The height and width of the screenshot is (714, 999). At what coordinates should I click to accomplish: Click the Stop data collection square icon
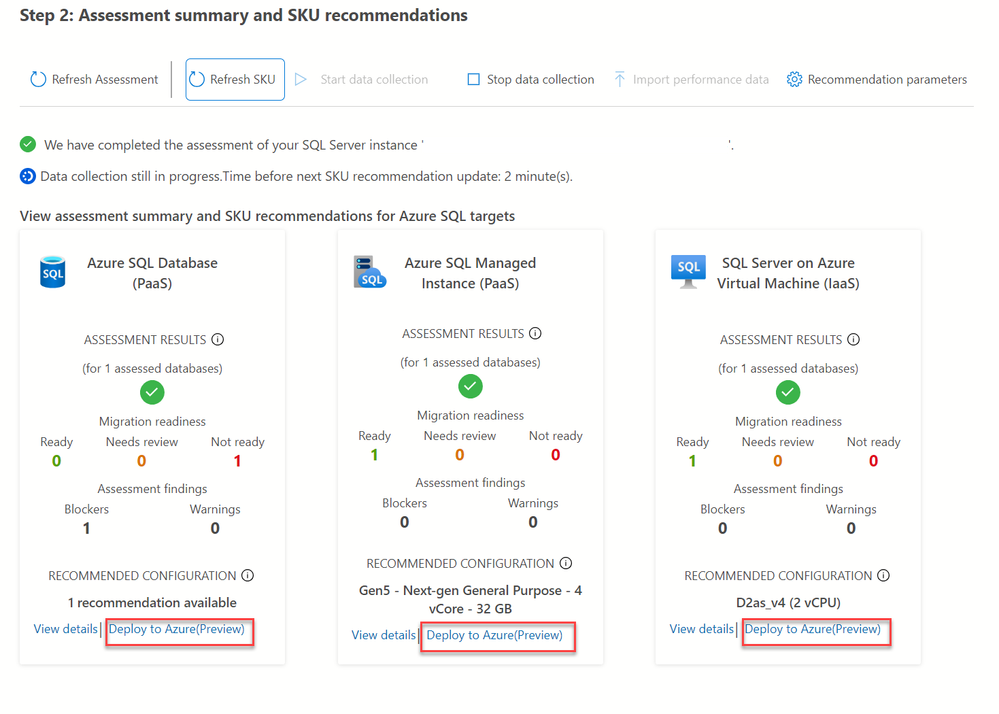473,79
